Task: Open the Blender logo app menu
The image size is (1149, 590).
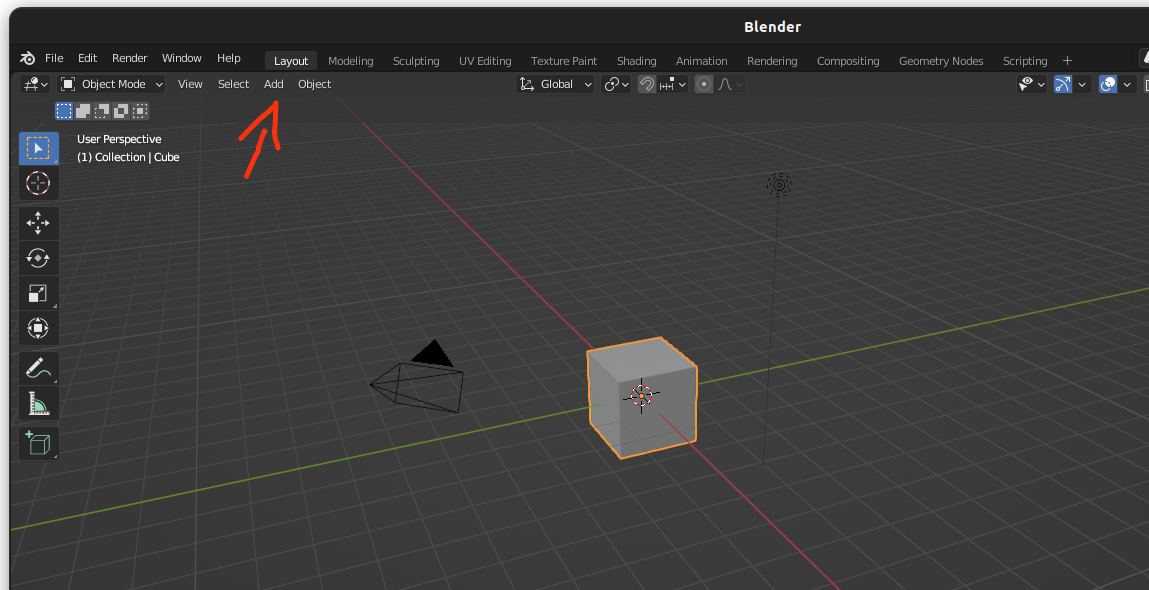Action: pyautogui.click(x=27, y=59)
